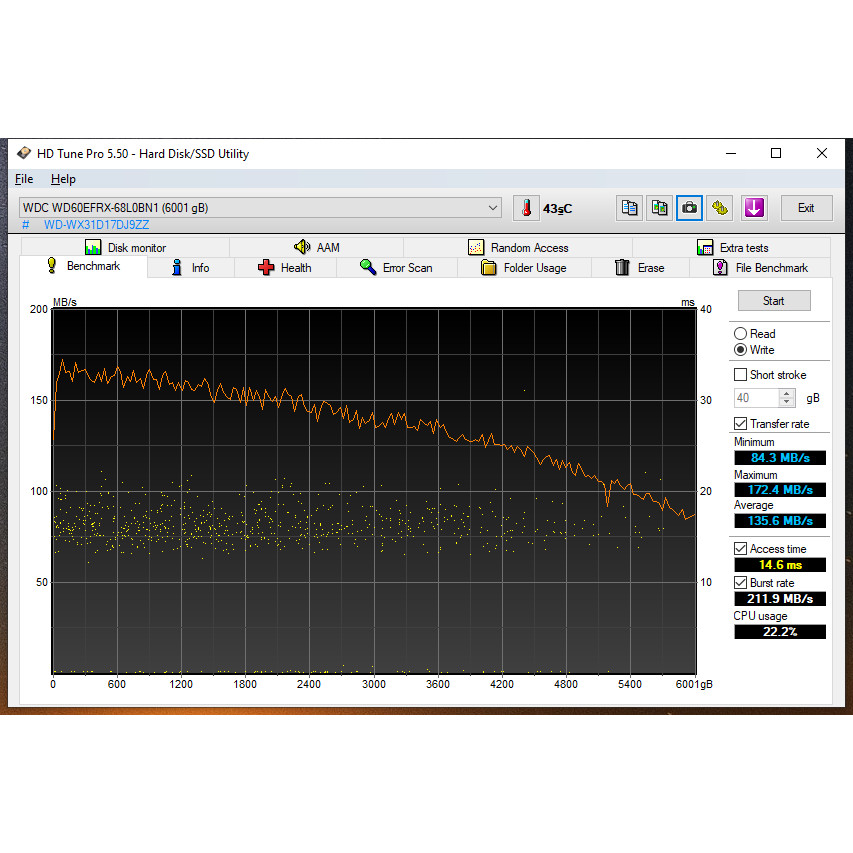Click the thermometer temperature icon
The width and height of the screenshot is (853, 853).
[x=526, y=208]
